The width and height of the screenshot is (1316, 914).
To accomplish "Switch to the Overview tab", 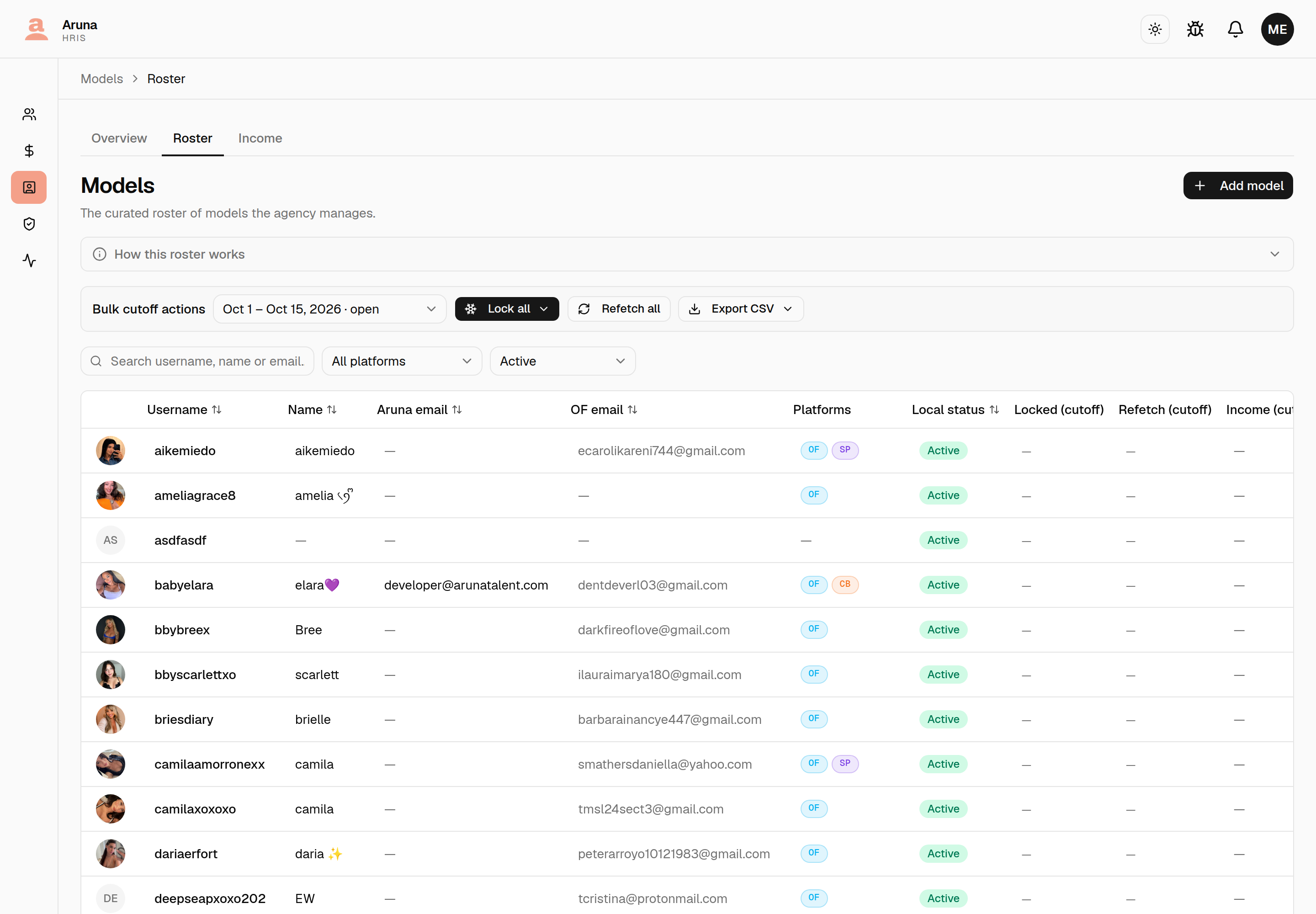I will 119,138.
